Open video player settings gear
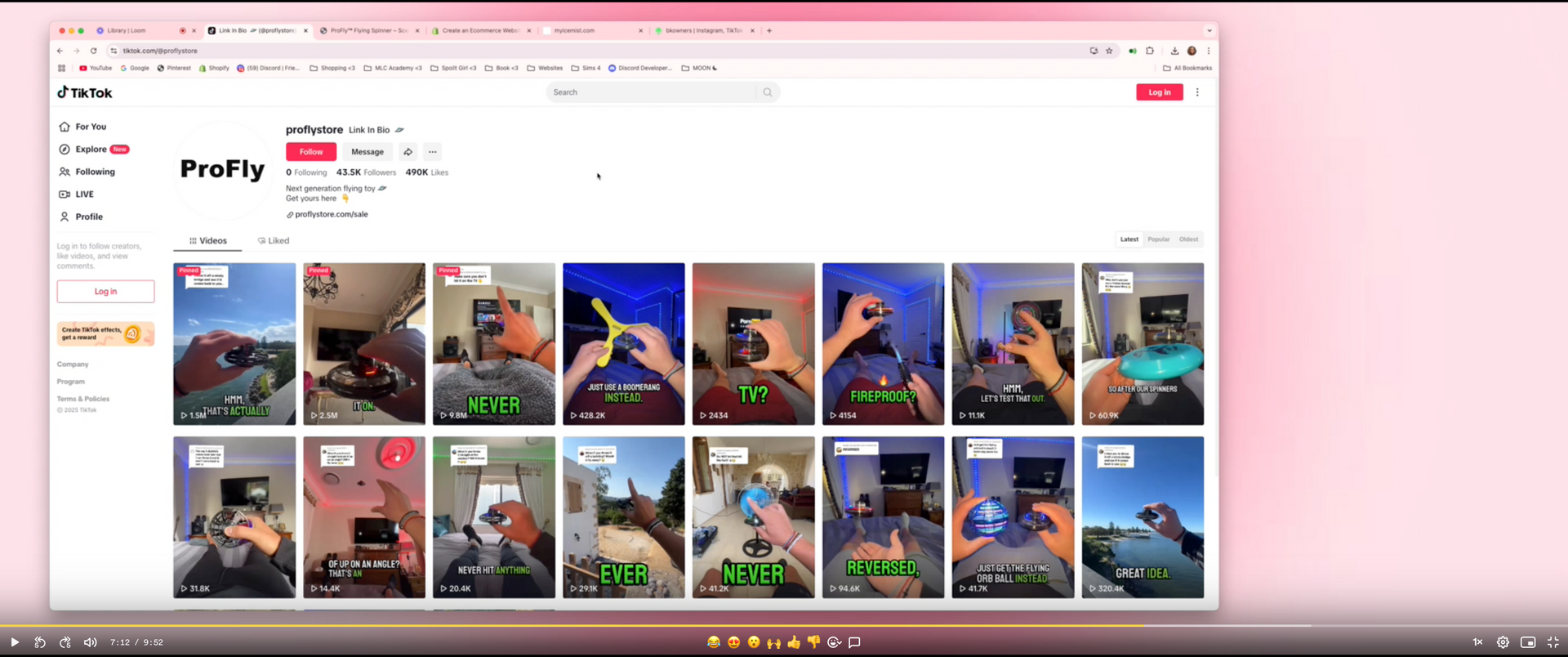This screenshot has height=657, width=1568. pos(1503,642)
